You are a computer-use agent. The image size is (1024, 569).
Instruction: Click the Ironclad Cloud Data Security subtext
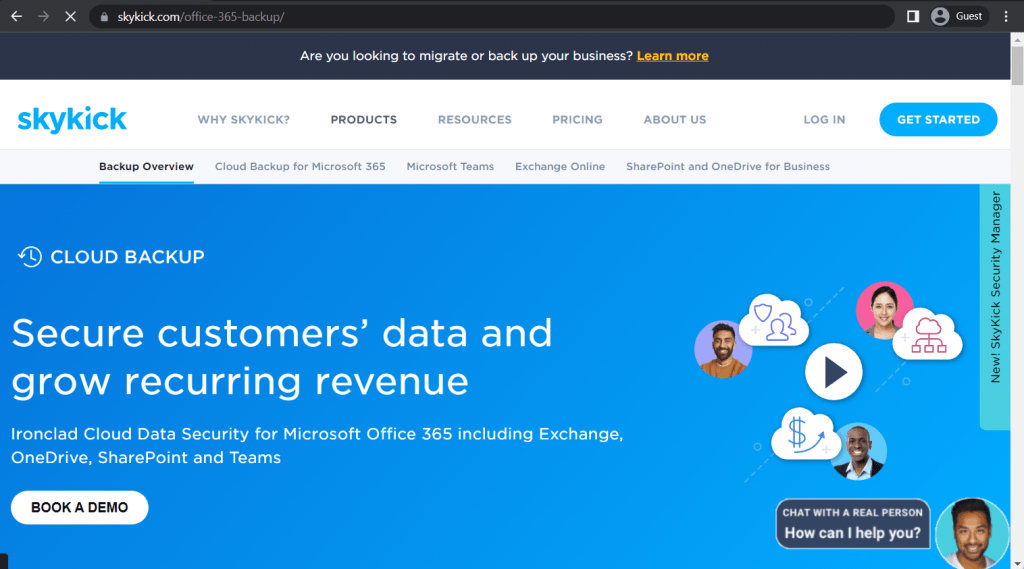coord(317,446)
